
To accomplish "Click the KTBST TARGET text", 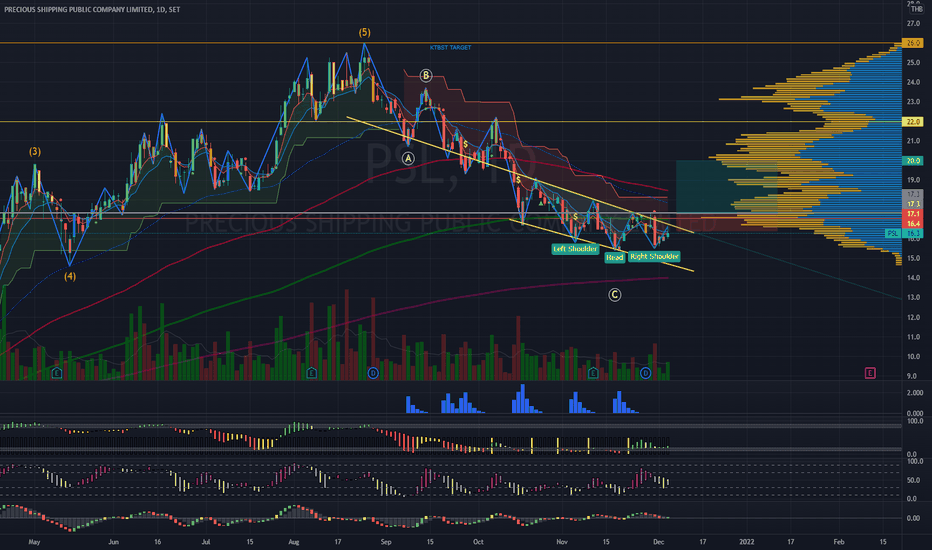I will tap(451, 48).
